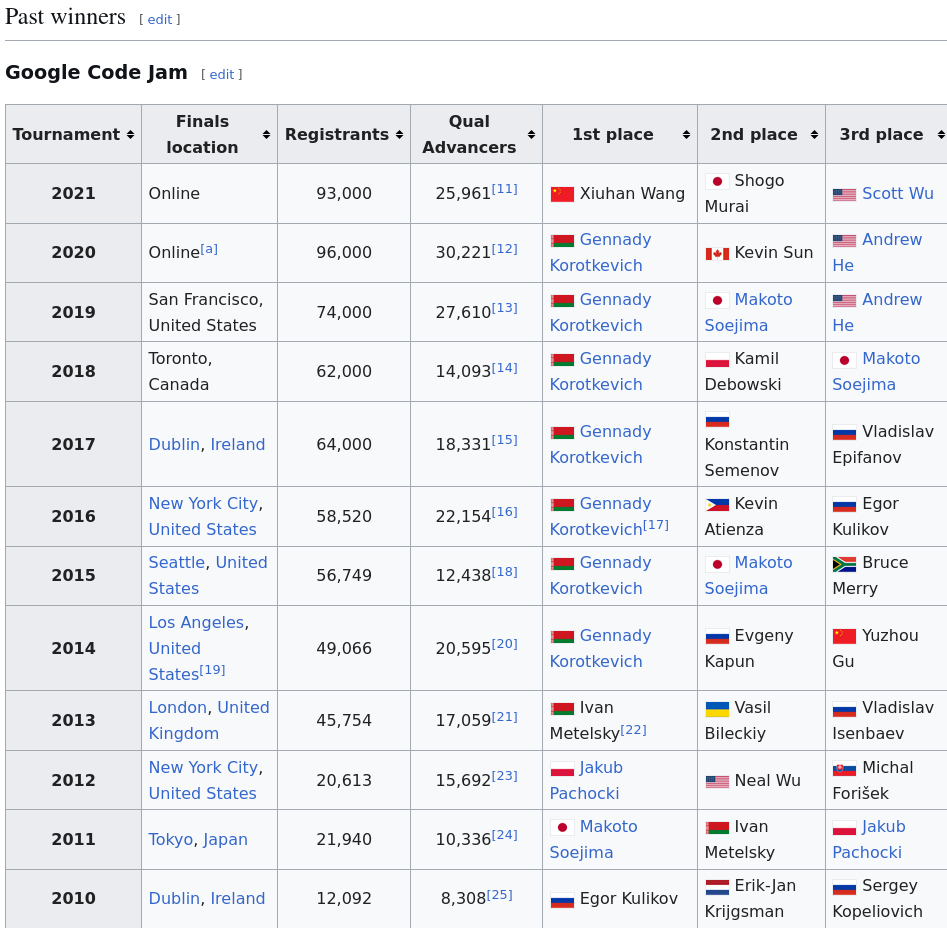Image resolution: width=947 pixels, height=928 pixels.
Task: Open reference [11] beside 25,961
Action: (504, 189)
